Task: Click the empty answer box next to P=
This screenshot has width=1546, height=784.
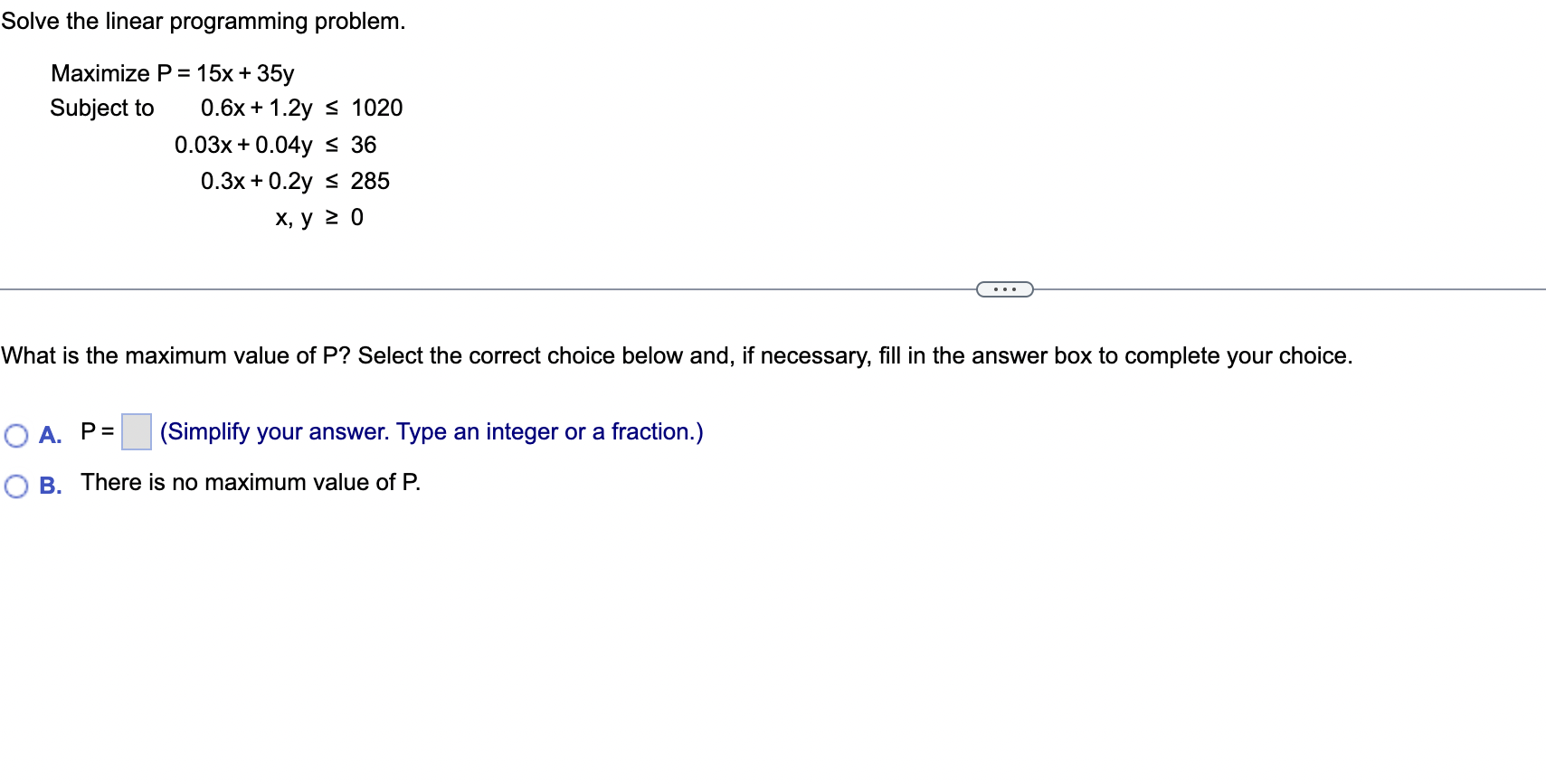Action: click(135, 432)
